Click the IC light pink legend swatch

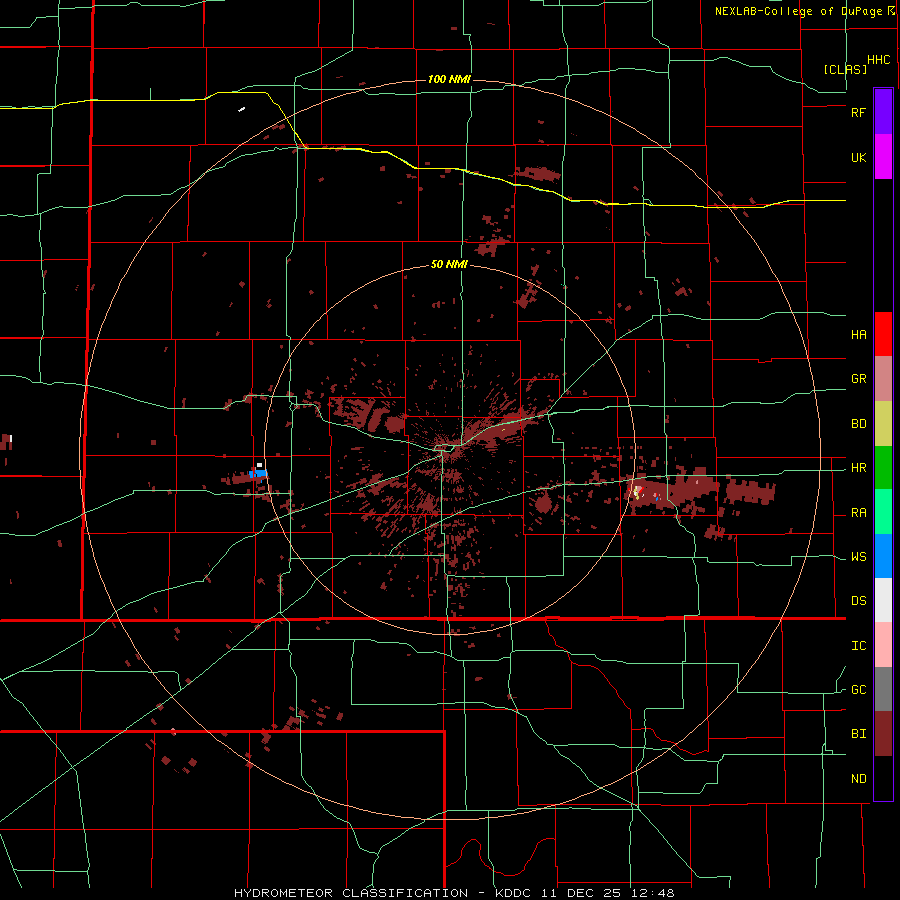tap(883, 645)
